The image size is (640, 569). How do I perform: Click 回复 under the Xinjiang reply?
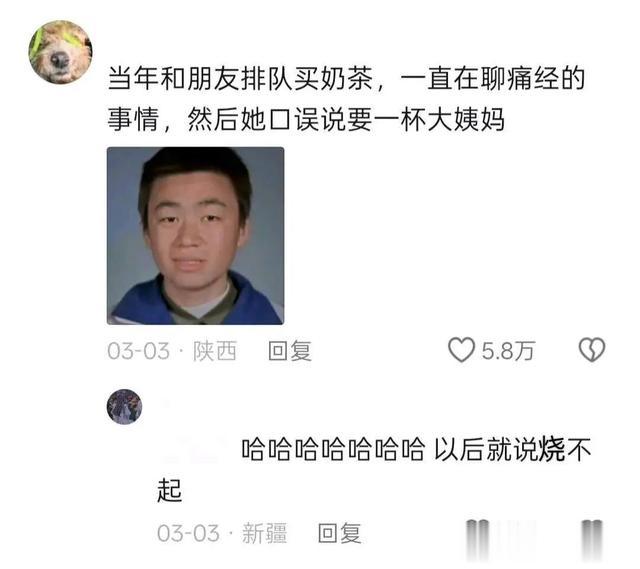[x=340, y=533]
